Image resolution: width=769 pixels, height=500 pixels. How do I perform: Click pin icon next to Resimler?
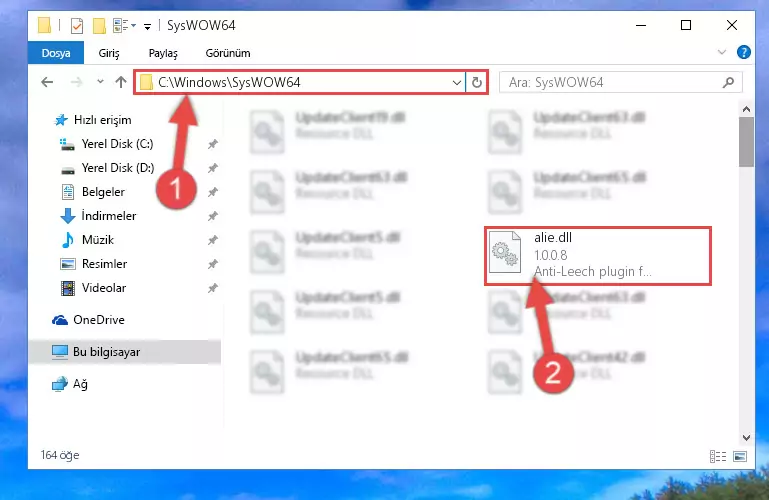212,264
